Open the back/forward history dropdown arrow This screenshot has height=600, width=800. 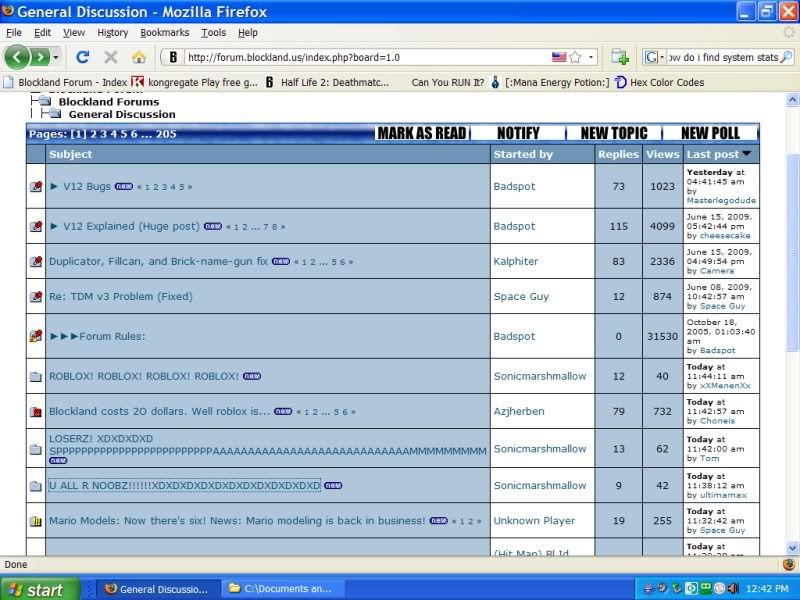click(56, 57)
